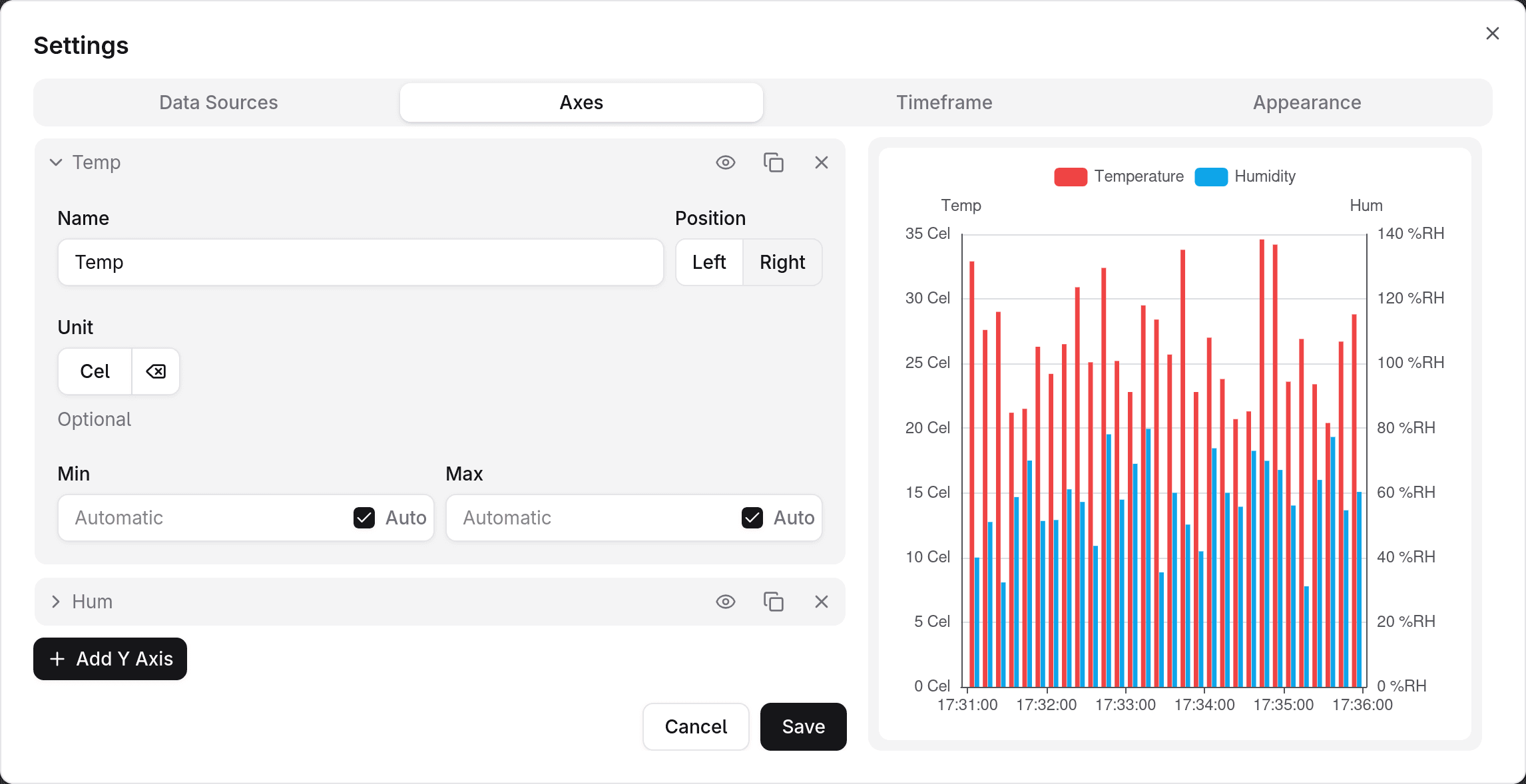Switch to the Data Sources tab
Image resolution: width=1526 pixels, height=784 pixels.
218,102
